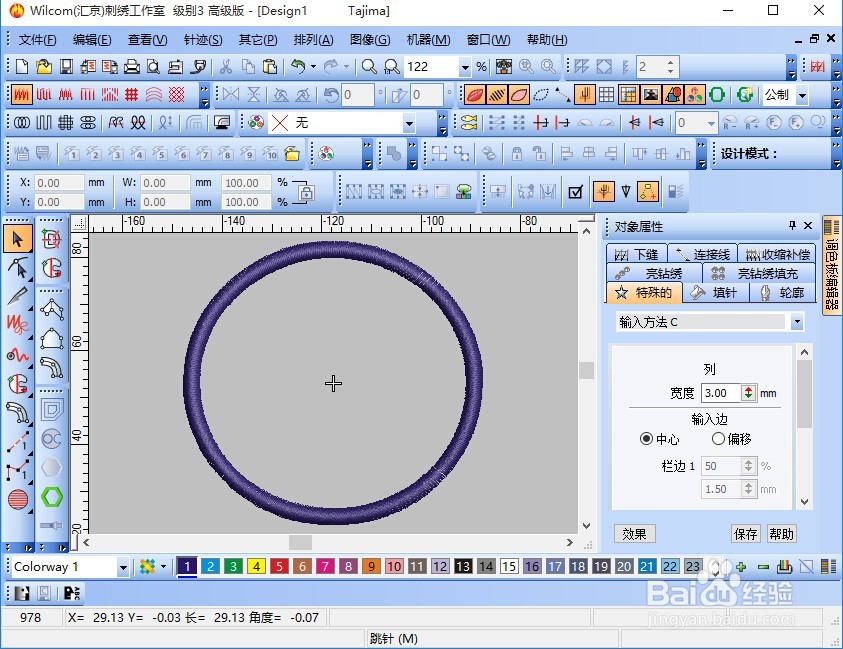Open the color palette icon dropdown arrow

click(x=163, y=566)
